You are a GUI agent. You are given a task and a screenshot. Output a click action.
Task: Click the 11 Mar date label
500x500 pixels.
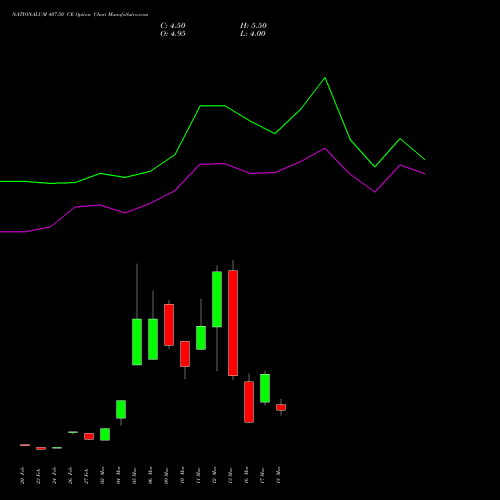click(198, 476)
